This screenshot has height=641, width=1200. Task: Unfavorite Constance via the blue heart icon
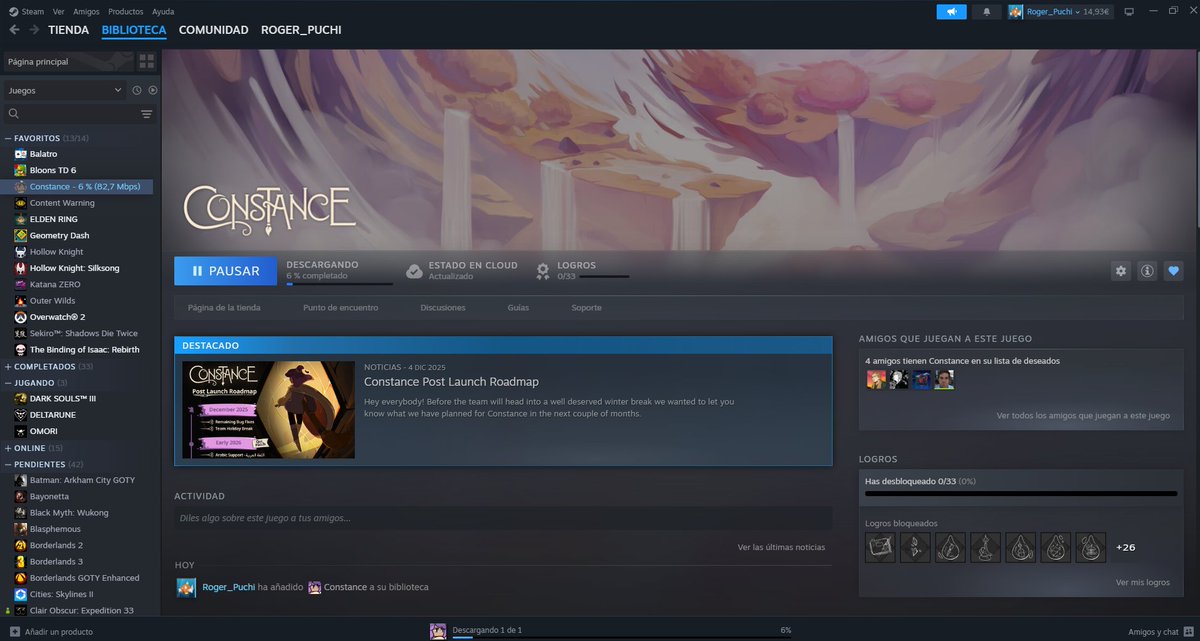click(x=1175, y=270)
